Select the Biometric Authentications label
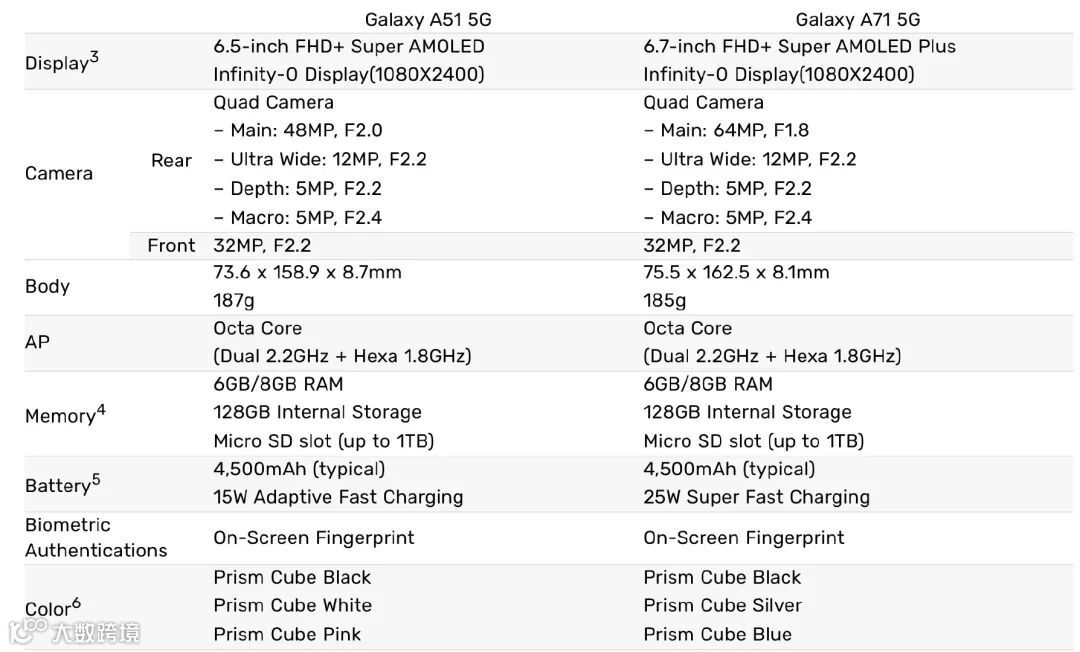Screen dimensions: 1080x652 click(96, 538)
